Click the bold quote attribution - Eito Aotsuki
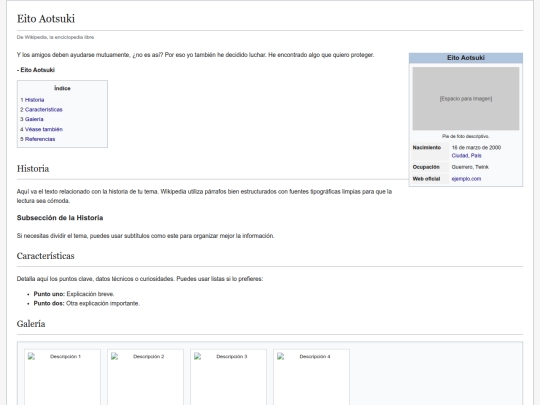 tap(36, 70)
